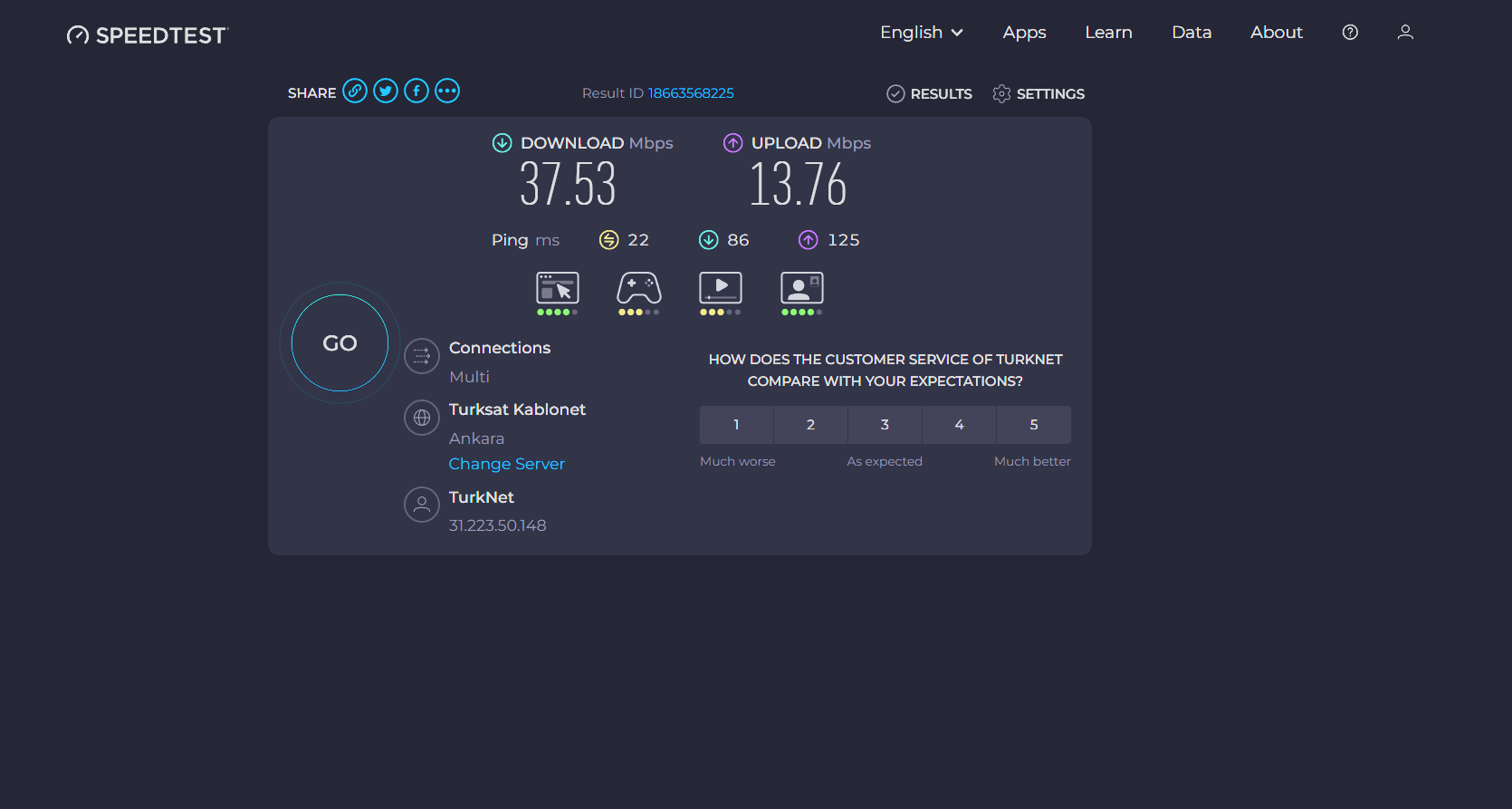Start a new test with GO
The image size is (1512, 809).
(x=340, y=343)
